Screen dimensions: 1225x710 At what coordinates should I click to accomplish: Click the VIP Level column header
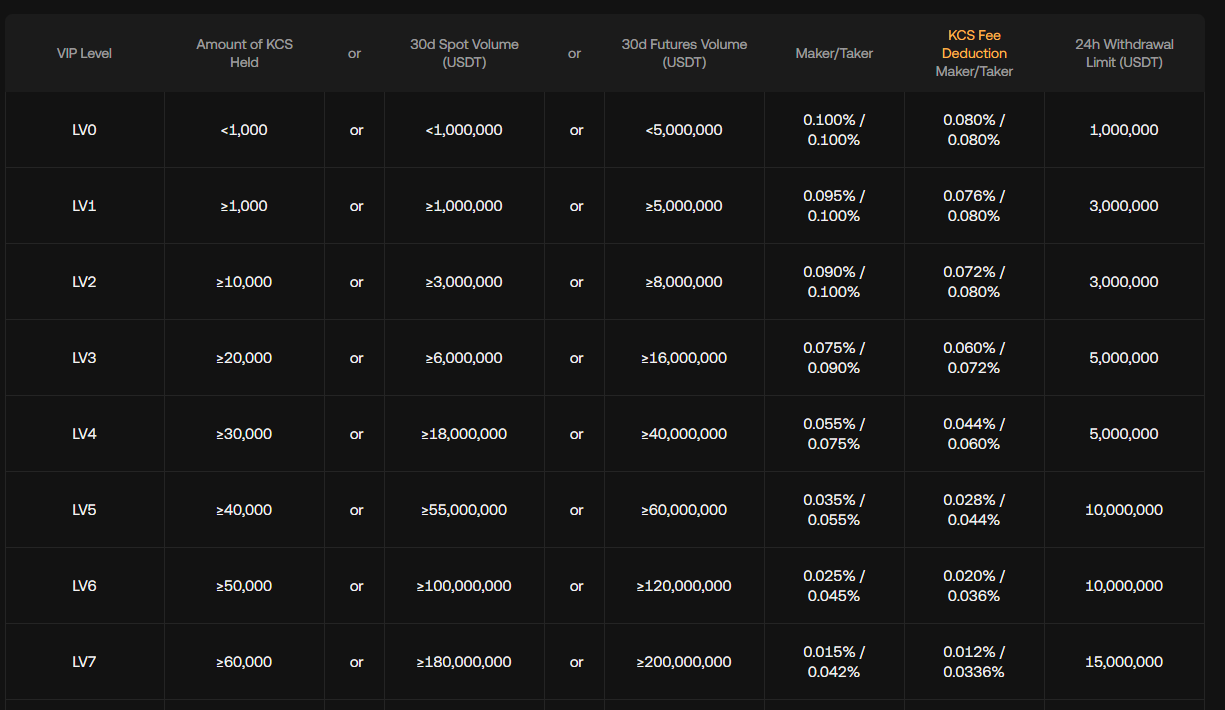84,53
